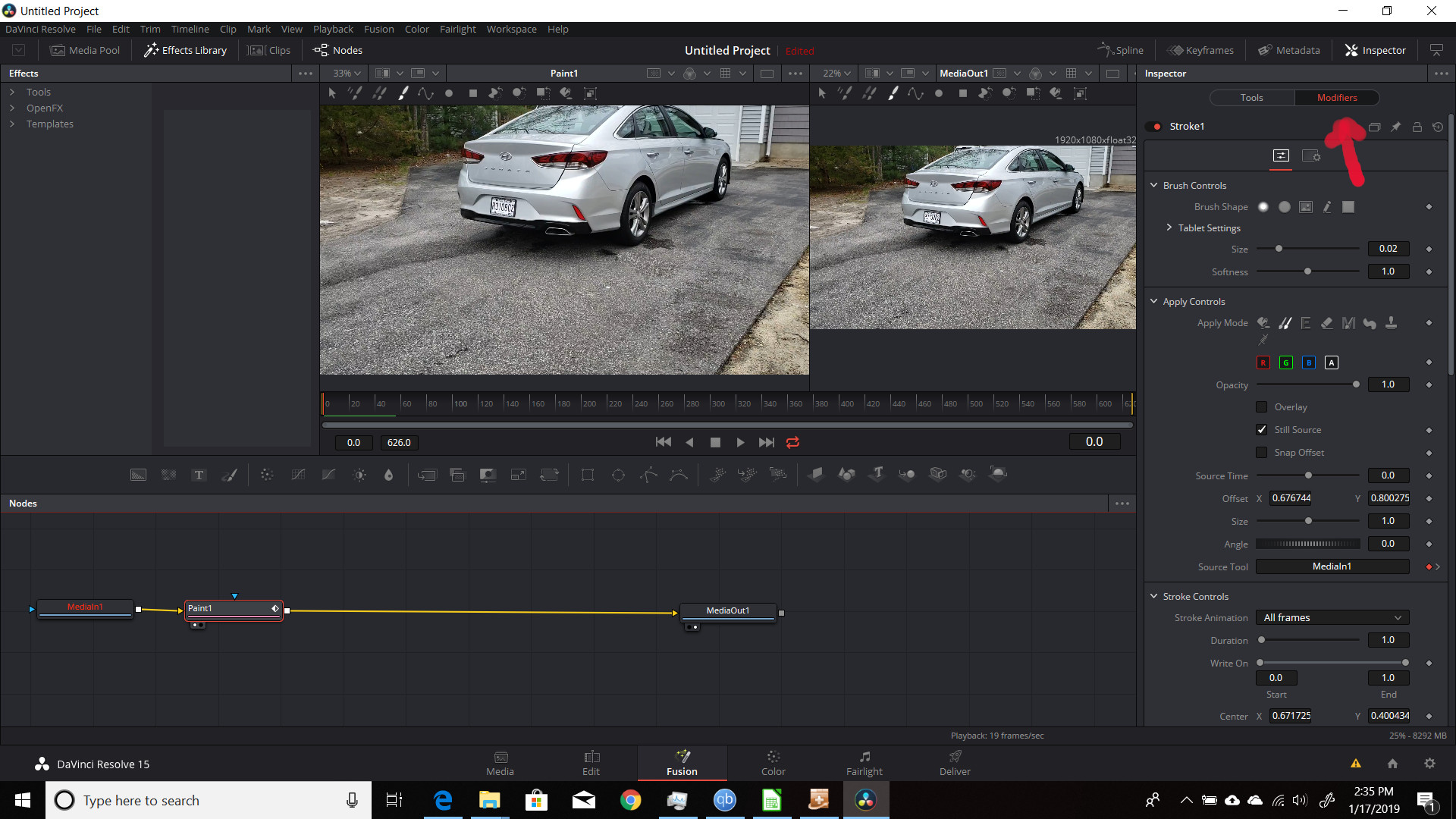Expand Tablet Settings
The width and height of the screenshot is (1456, 819).
[1169, 227]
